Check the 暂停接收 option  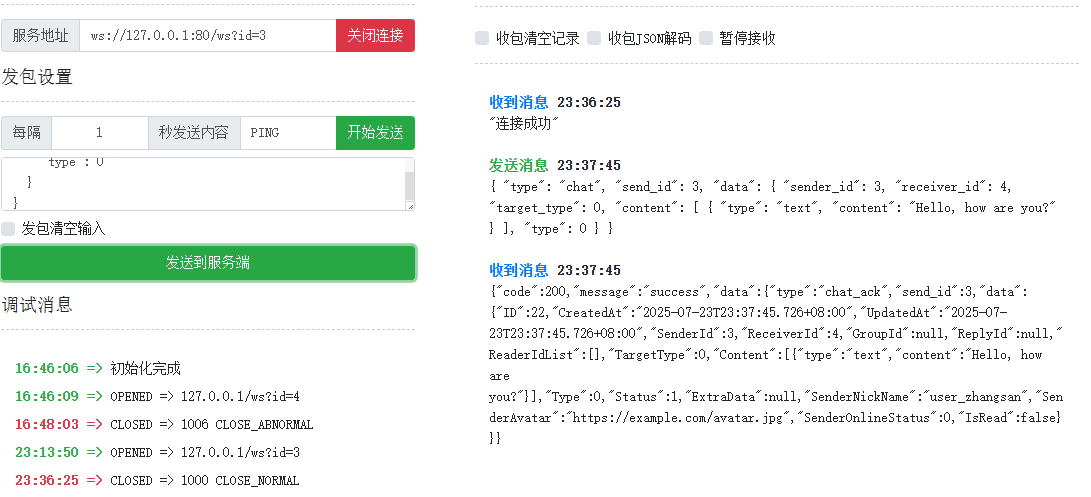click(706, 38)
